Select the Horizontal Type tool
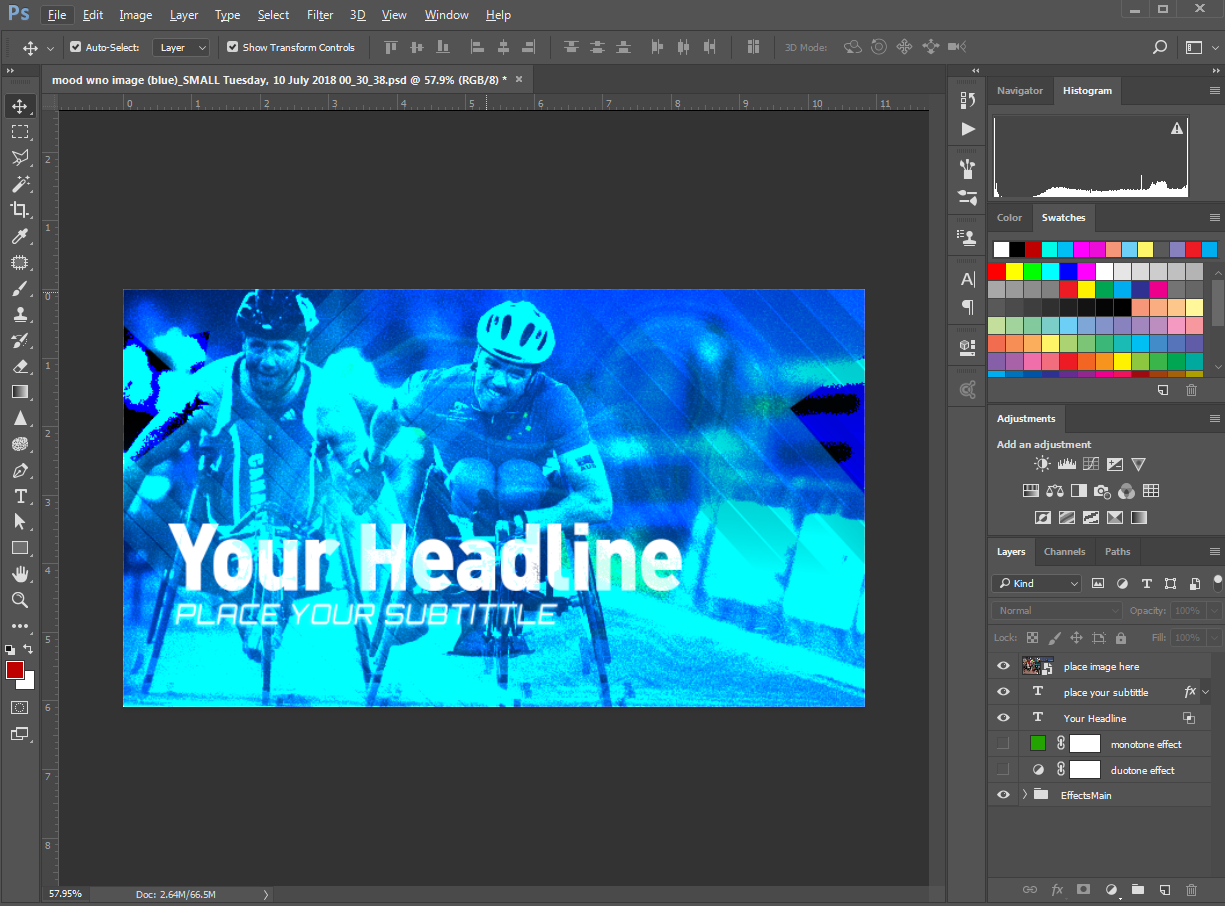The image size is (1225, 906). 20,496
